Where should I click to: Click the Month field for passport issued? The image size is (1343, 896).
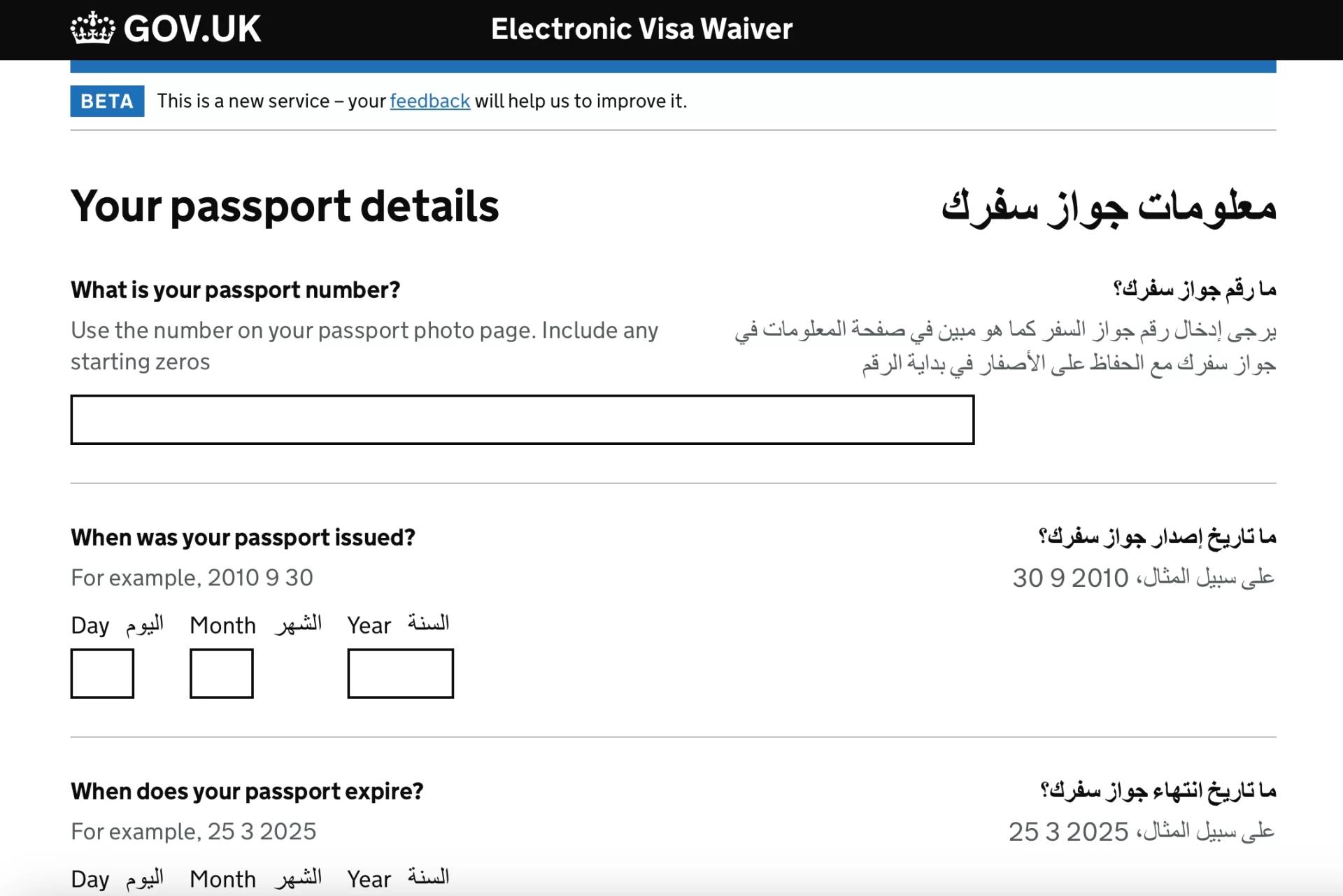(220, 670)
